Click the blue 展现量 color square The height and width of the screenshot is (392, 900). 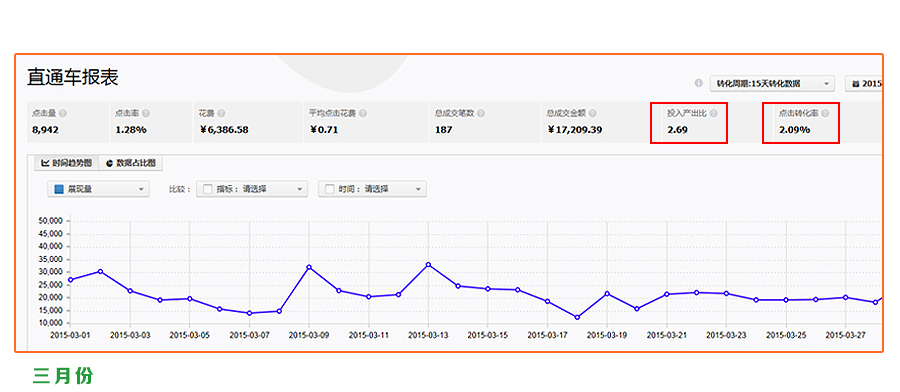click(59, 189)
